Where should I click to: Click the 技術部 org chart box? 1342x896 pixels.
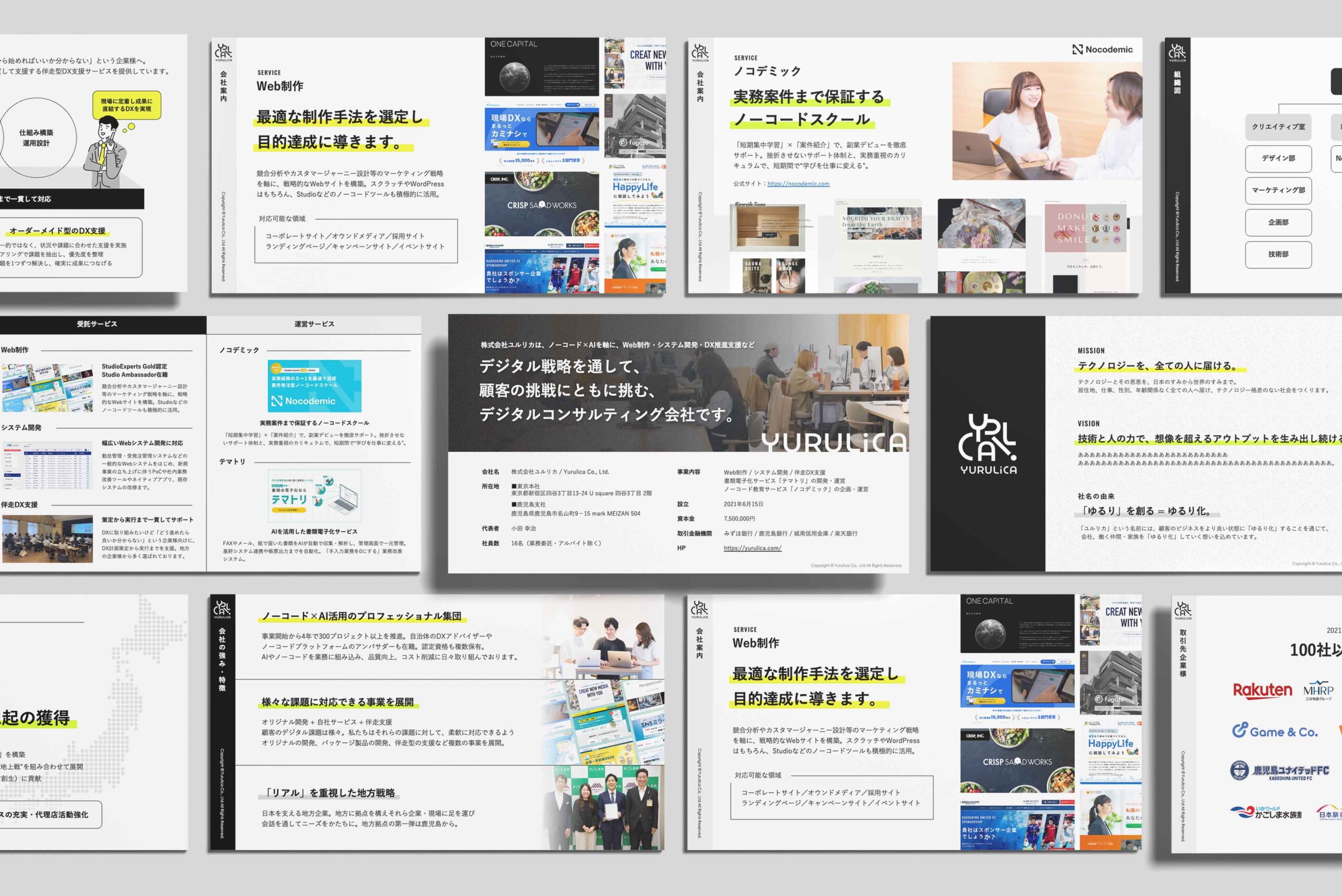click(1278, 254)
